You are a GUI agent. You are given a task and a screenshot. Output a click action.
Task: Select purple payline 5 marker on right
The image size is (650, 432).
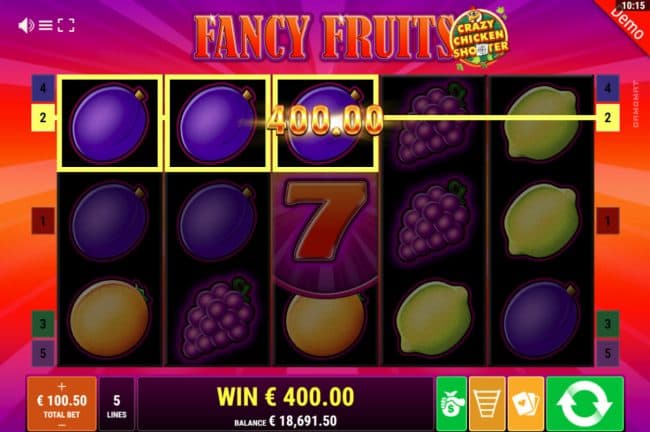pyautogui.click(x=607, y=353)
